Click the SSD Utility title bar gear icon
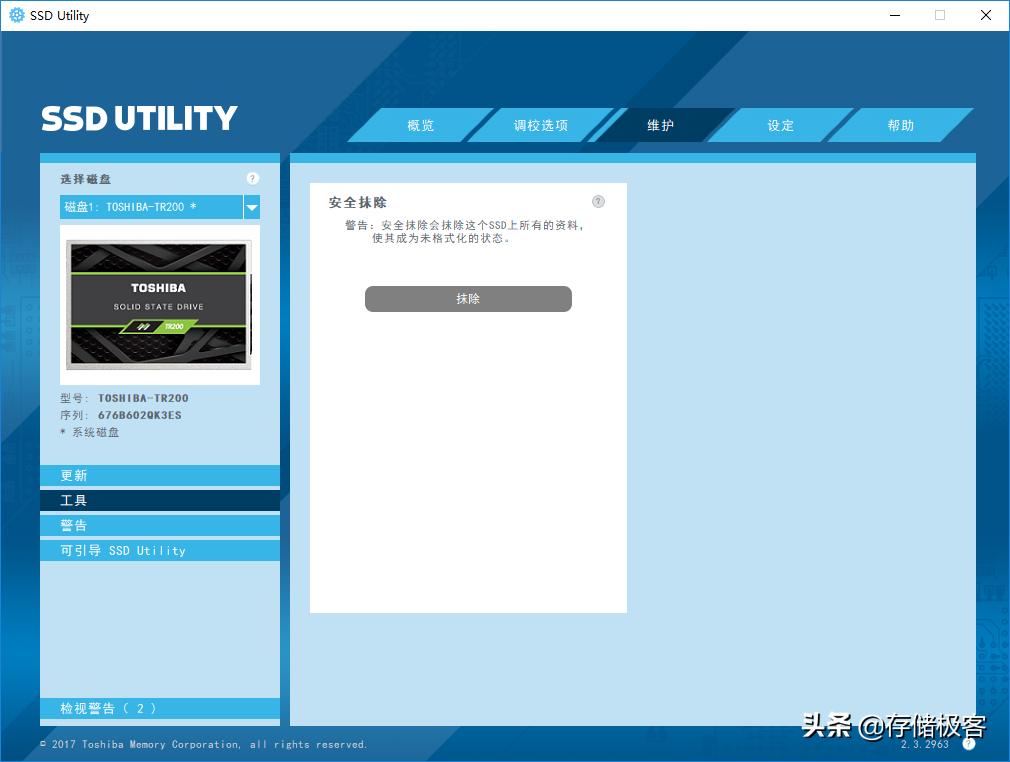 click(x=17, y=15)
